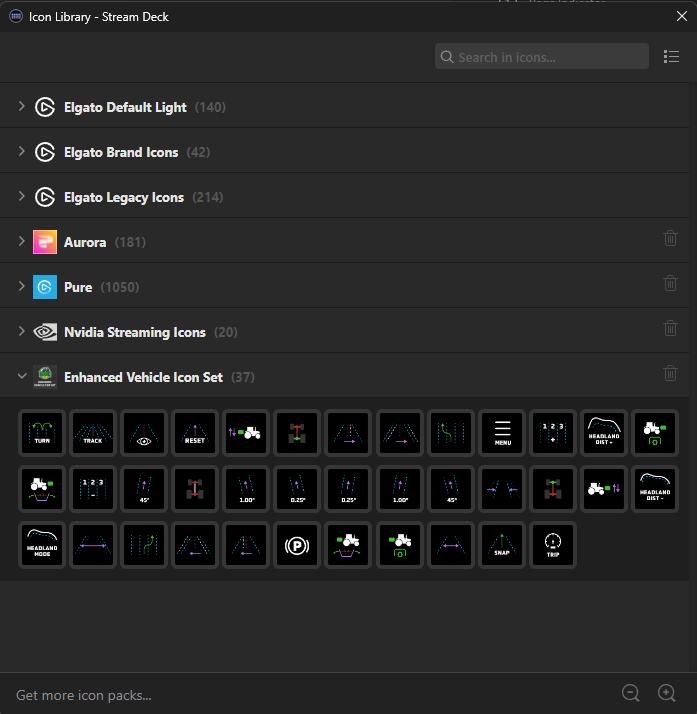Expand the Aurora pack chevron

(21, 241)
